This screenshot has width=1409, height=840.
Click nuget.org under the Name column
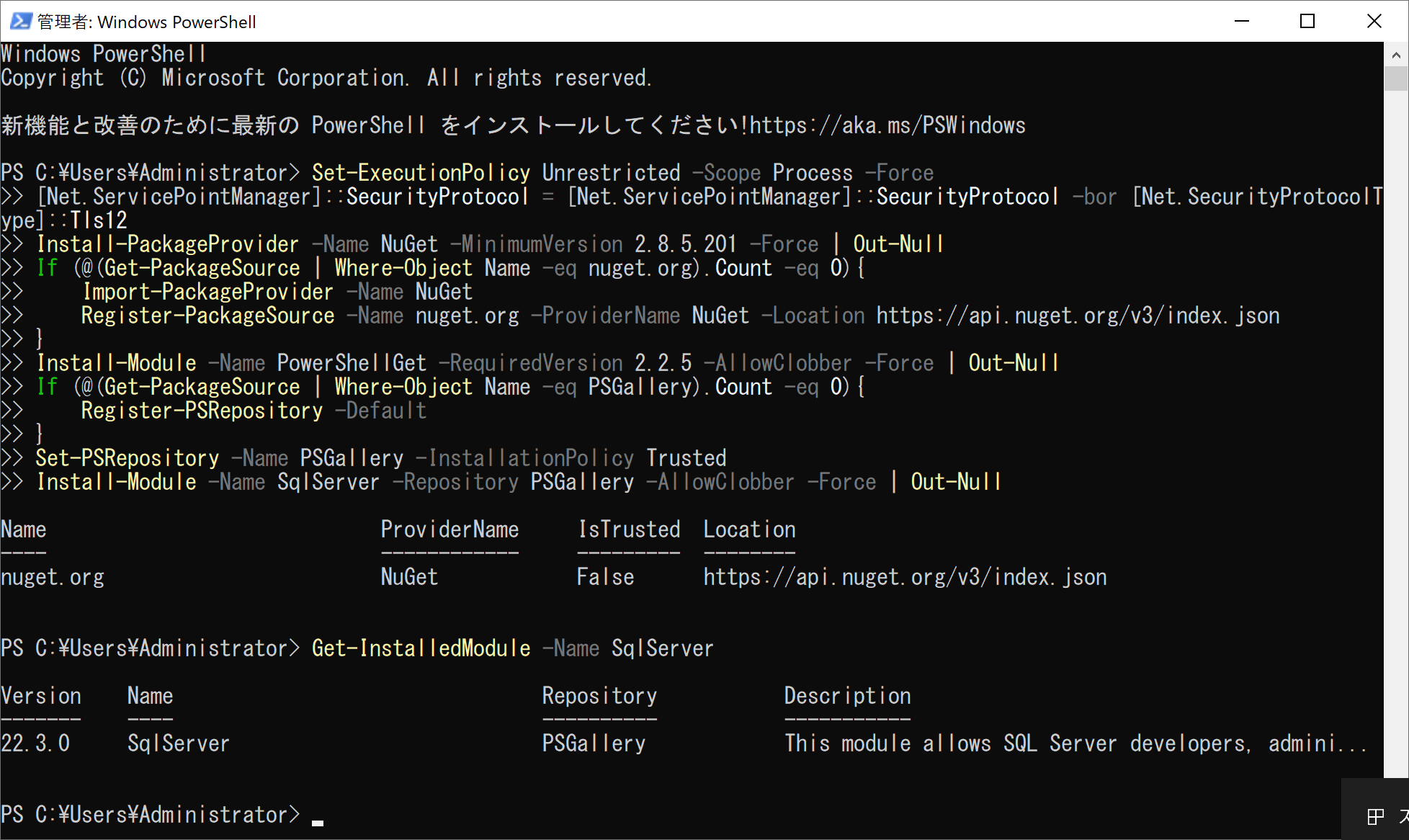pyautogui.click(x=53, y=576)
